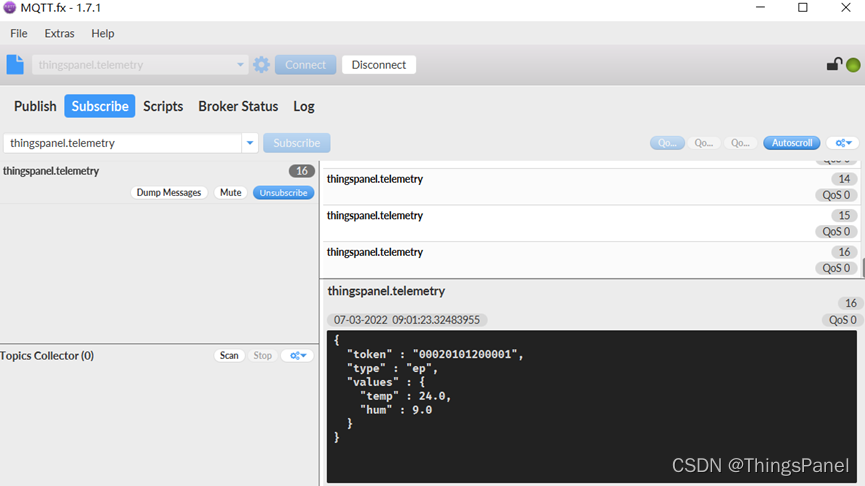Screen dimensions: 865x486
Task: Expand the subscribe topic dropdown arrow
Action: coord(250,143)
